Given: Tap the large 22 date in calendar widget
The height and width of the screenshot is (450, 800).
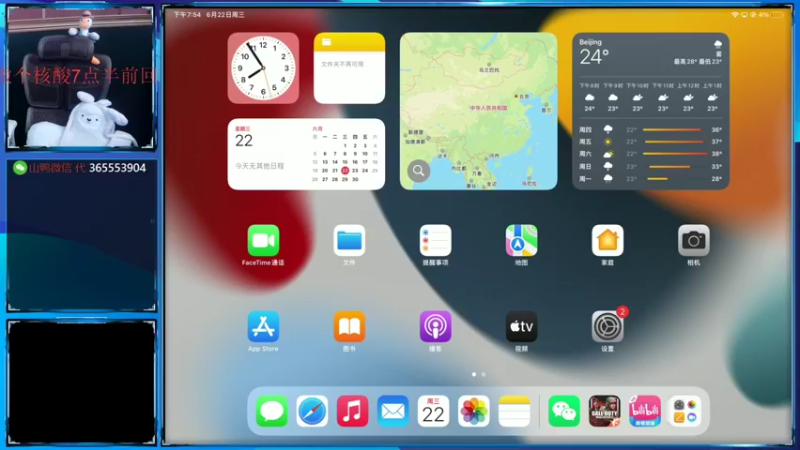Looking at the screenshot, I should click(244, 141).
